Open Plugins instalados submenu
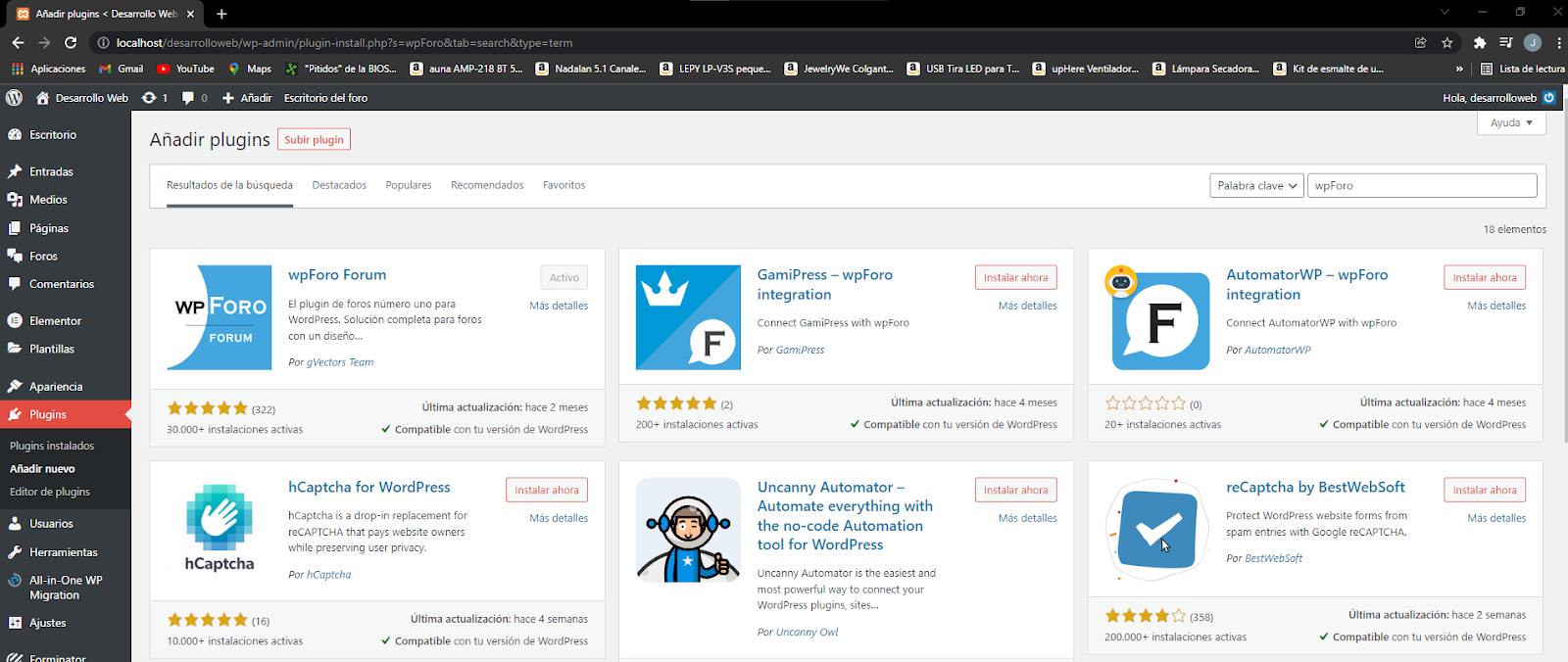 click(x=52, y=446)
